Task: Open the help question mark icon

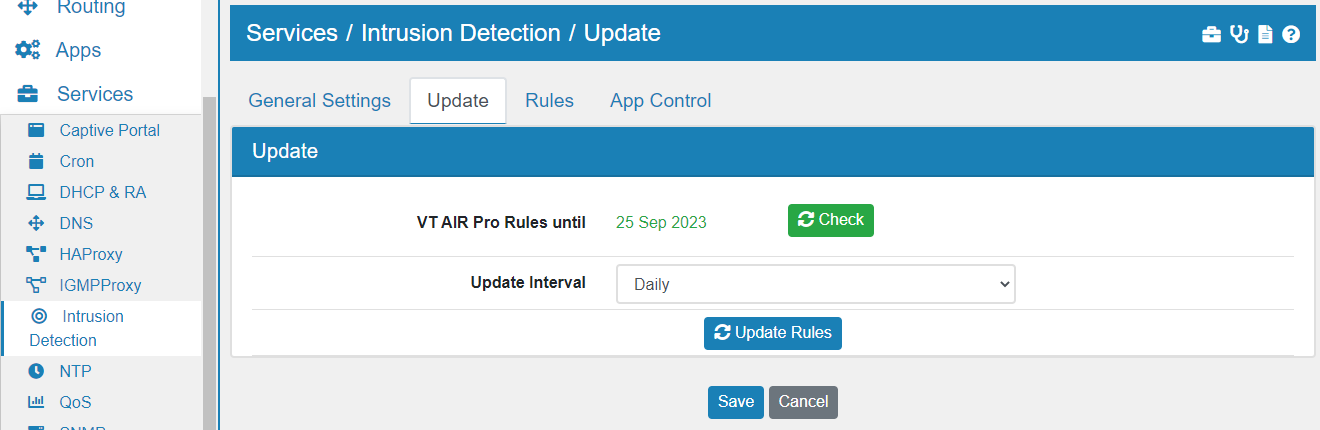Action: [1291, 34]
